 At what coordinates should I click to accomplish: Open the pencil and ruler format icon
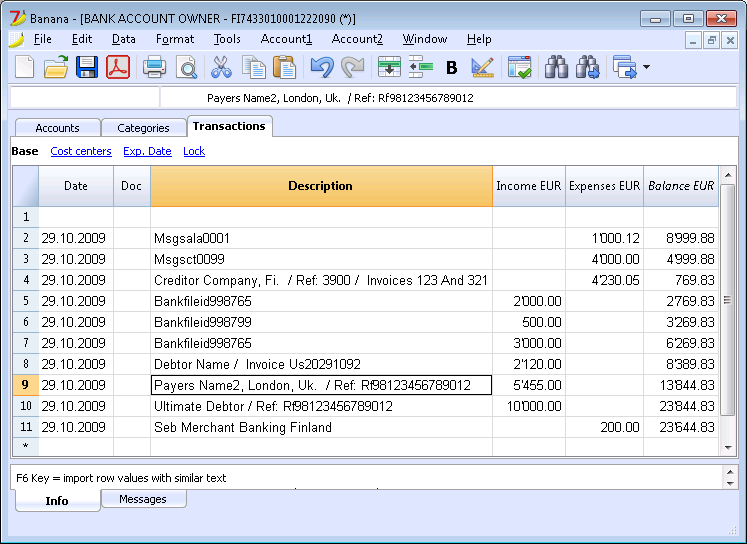(x=483, y=67)
